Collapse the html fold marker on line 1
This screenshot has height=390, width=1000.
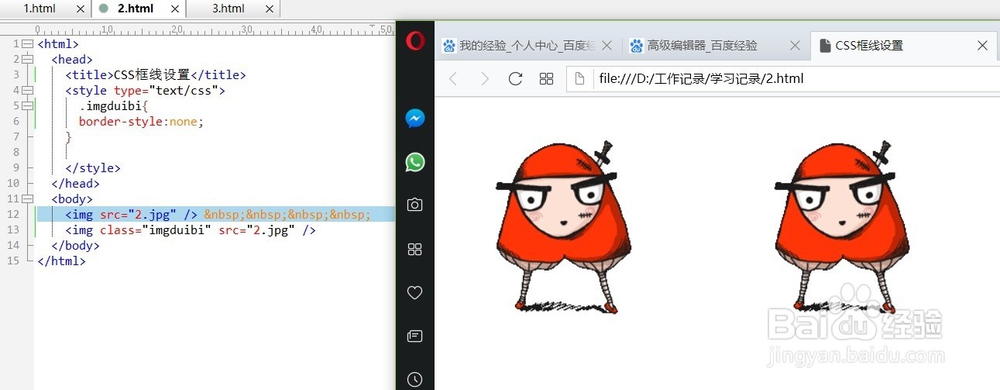[x=27, y=44]
